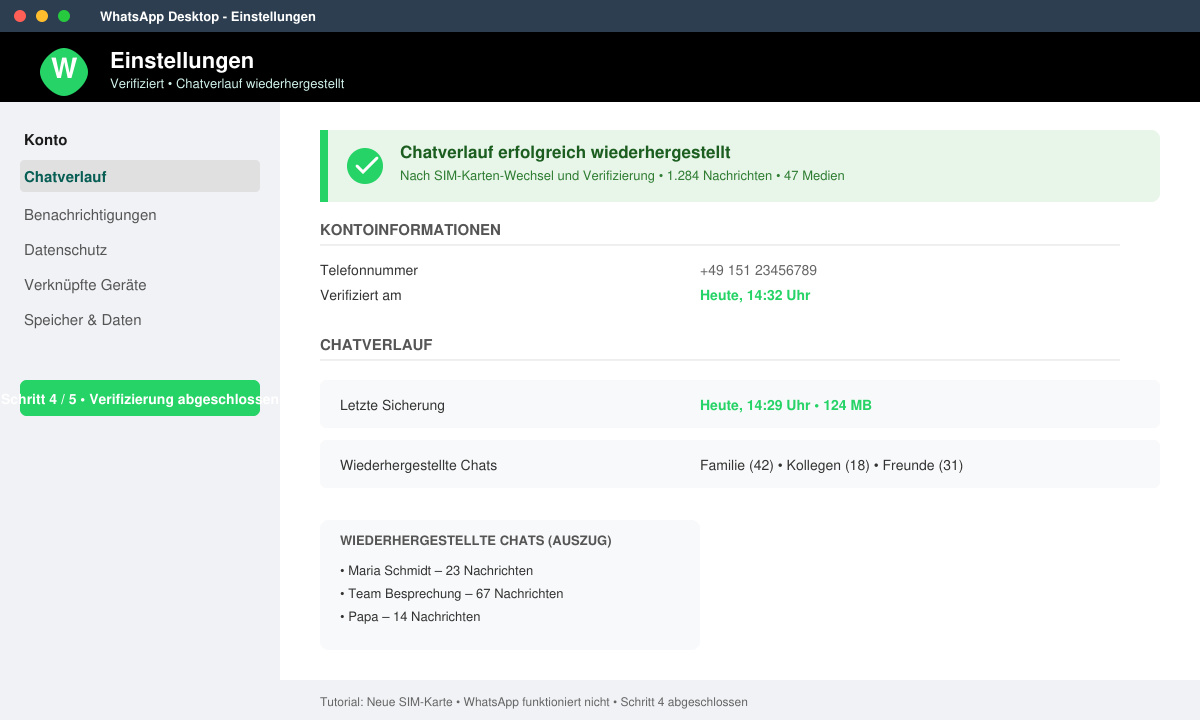Viewport: 1200px width, 720px height.
Task: Minimize window using the yellow button
Action: point(42,16)
